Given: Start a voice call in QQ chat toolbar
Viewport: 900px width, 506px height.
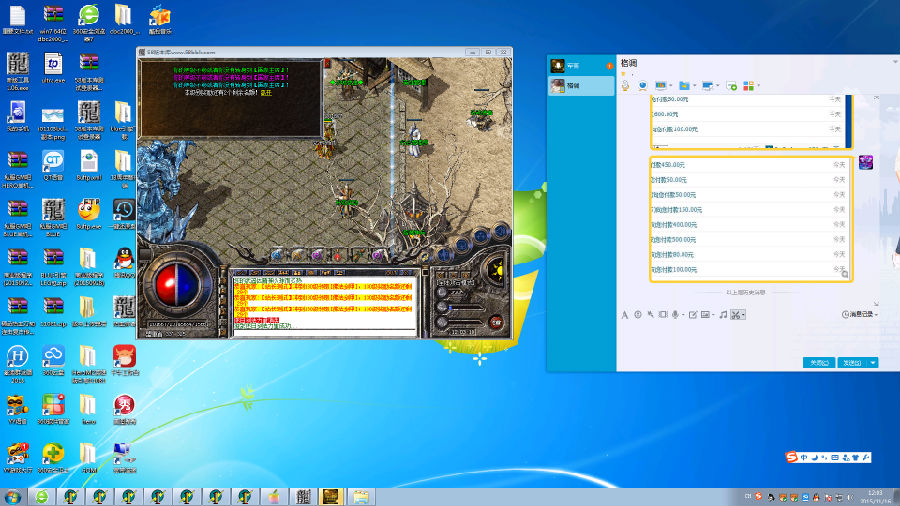Looking at the screenshot, I should pyautogui.click(x=626, y=85).
